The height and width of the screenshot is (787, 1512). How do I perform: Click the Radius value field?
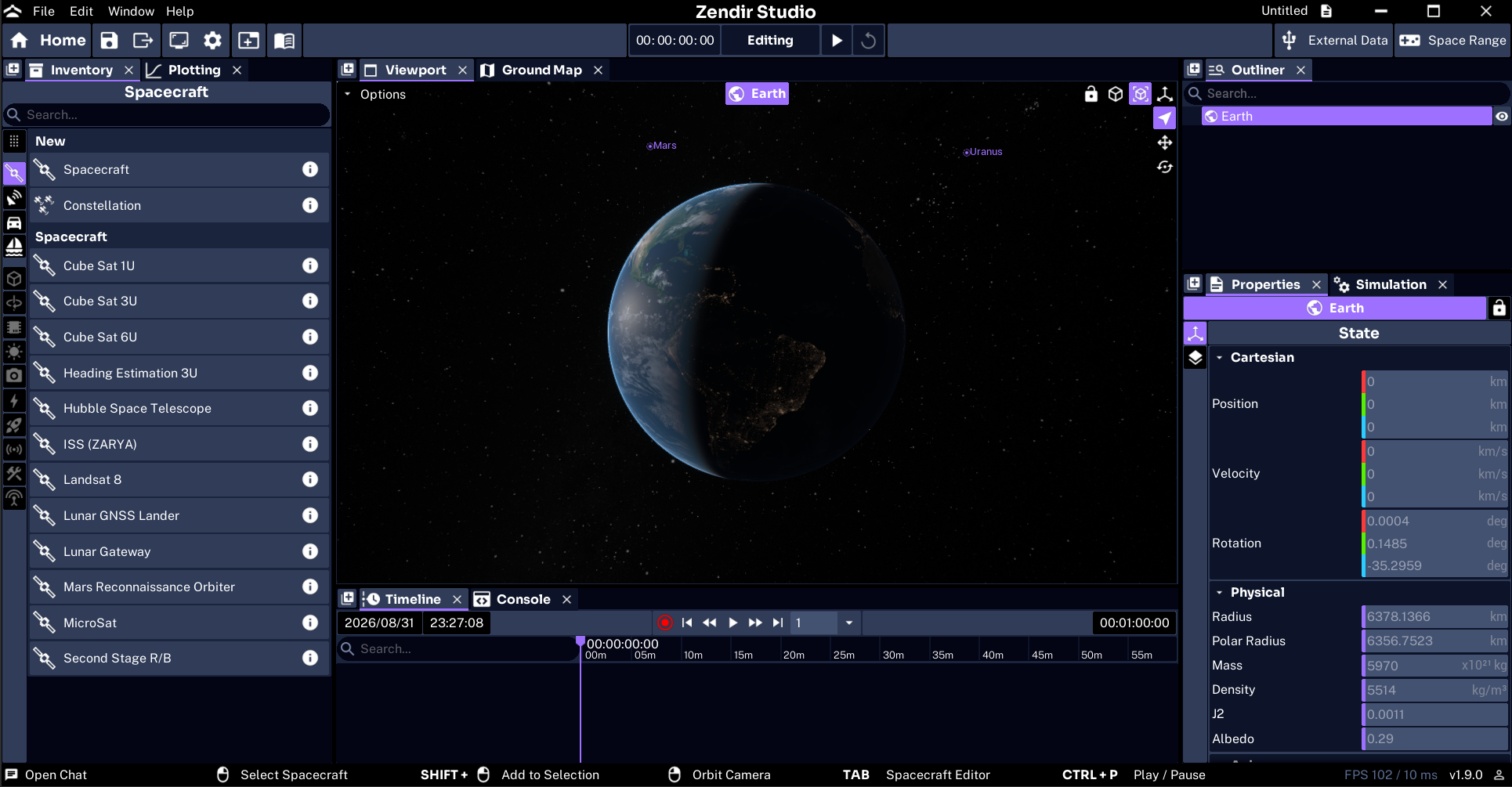1435,617
